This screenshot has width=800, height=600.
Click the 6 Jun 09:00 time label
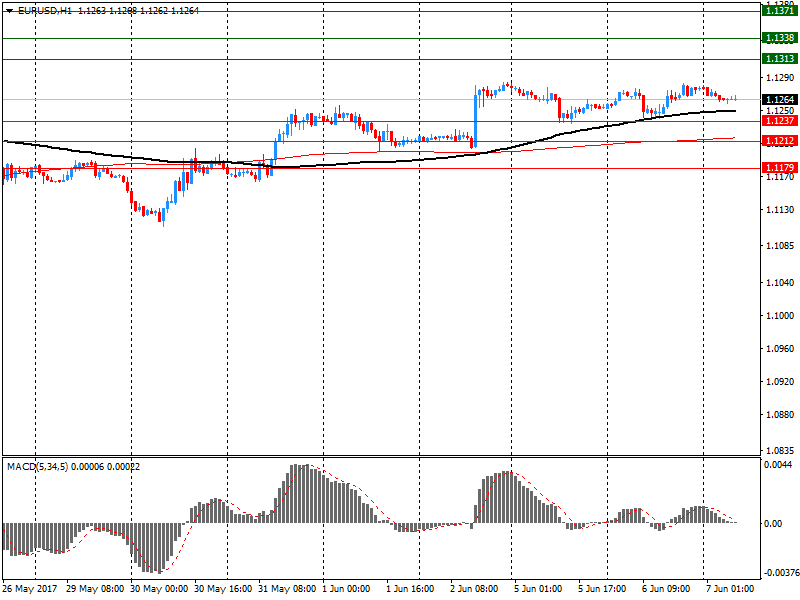click(x=666, y=589)
